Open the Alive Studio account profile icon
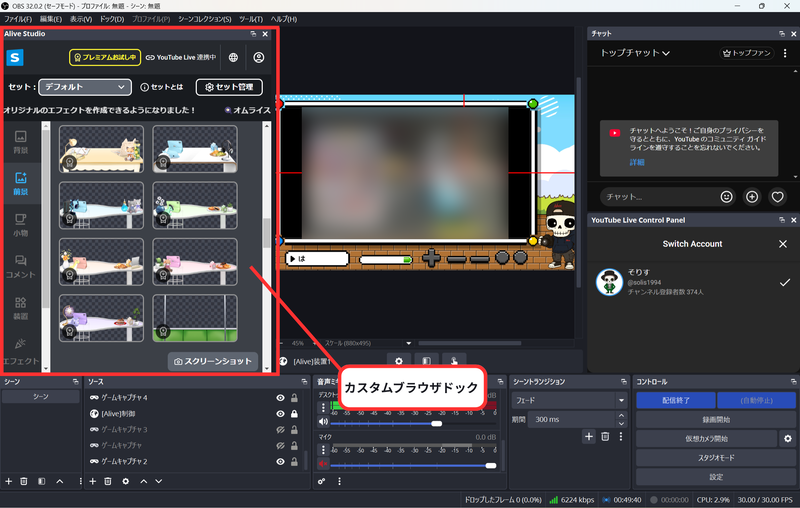The height and width of the screenshot is (508, 800). pyautogui.click(x=259, y=58)
